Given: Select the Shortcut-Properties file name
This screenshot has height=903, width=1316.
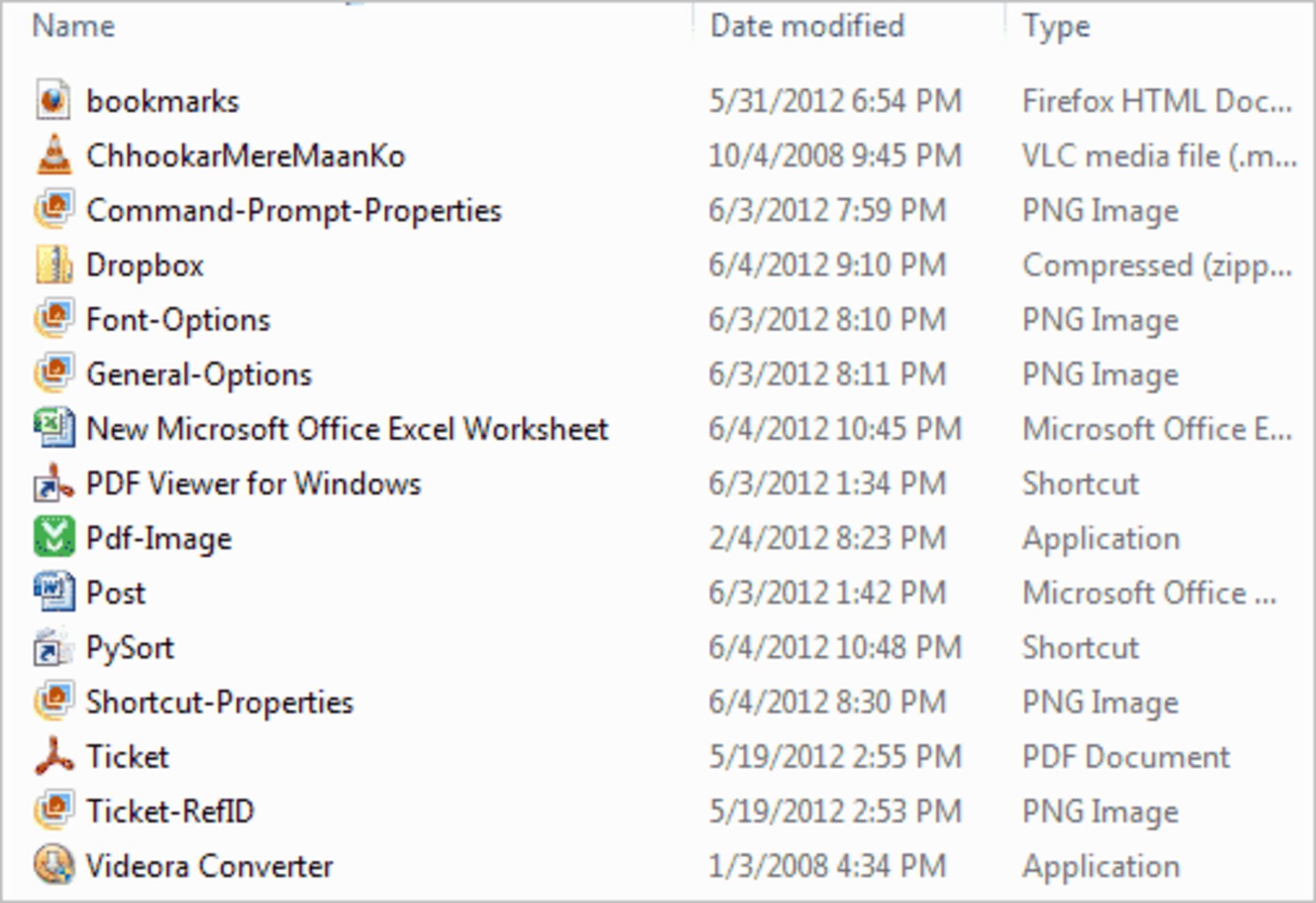Looking at the screenshot, I should (x=219, y=702).
